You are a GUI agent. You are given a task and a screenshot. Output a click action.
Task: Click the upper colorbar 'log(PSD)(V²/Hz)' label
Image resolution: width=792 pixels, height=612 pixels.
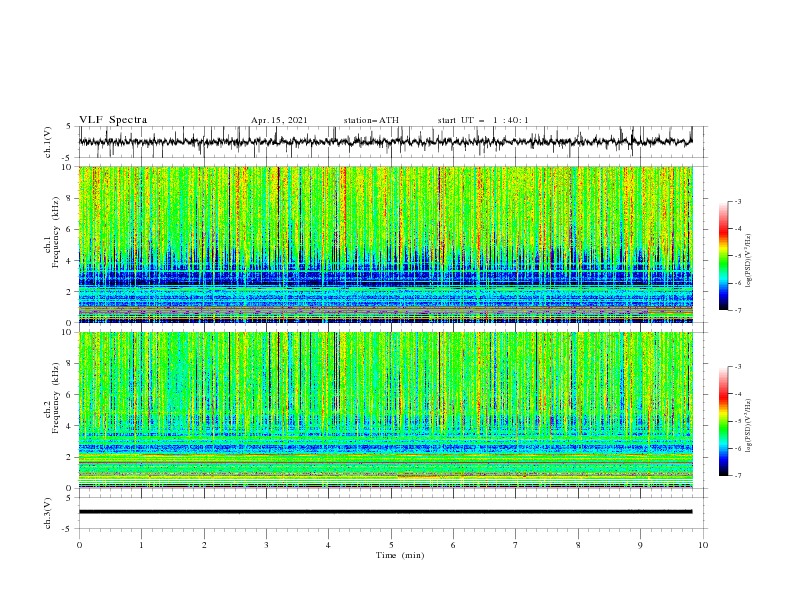tap(748, 261)
